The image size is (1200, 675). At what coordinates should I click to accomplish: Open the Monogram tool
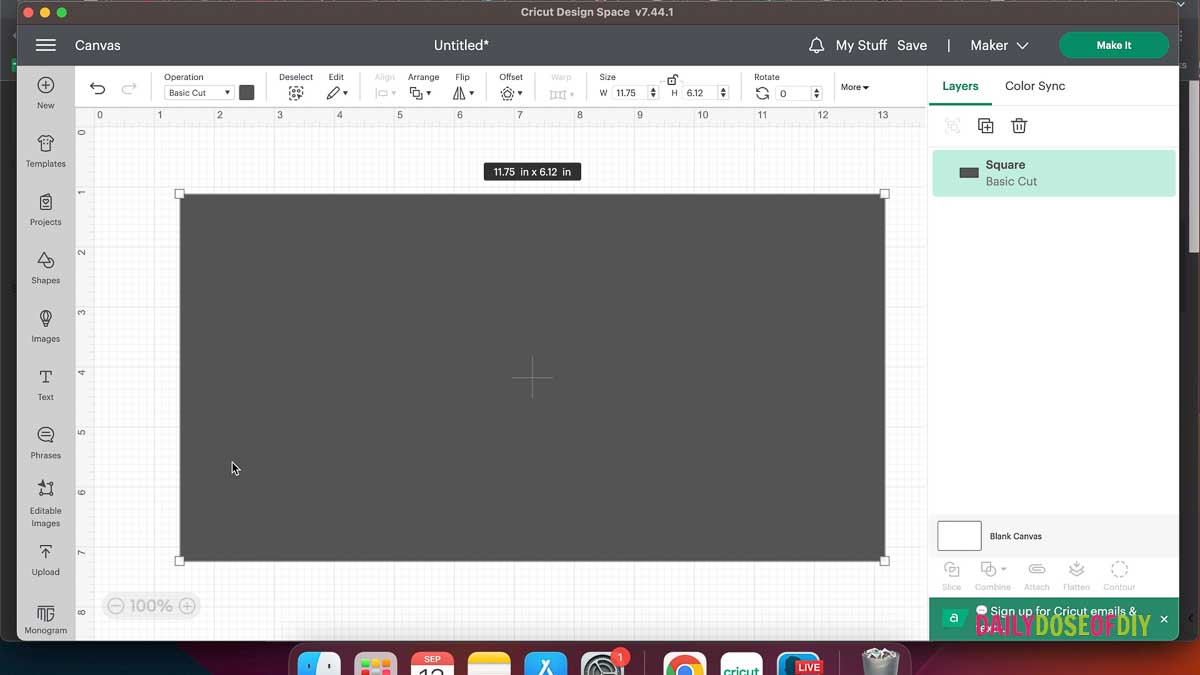[46, 620]
